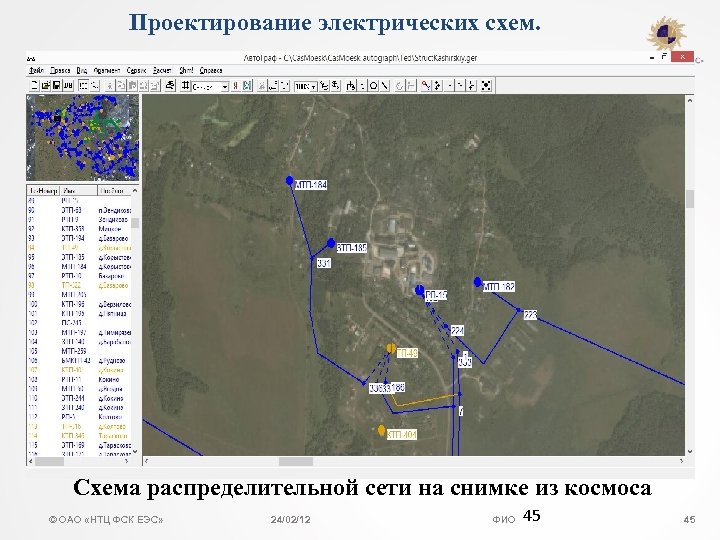Select the yellow ТП-49 row 94
720x540 pixels.
coord(79,248)
